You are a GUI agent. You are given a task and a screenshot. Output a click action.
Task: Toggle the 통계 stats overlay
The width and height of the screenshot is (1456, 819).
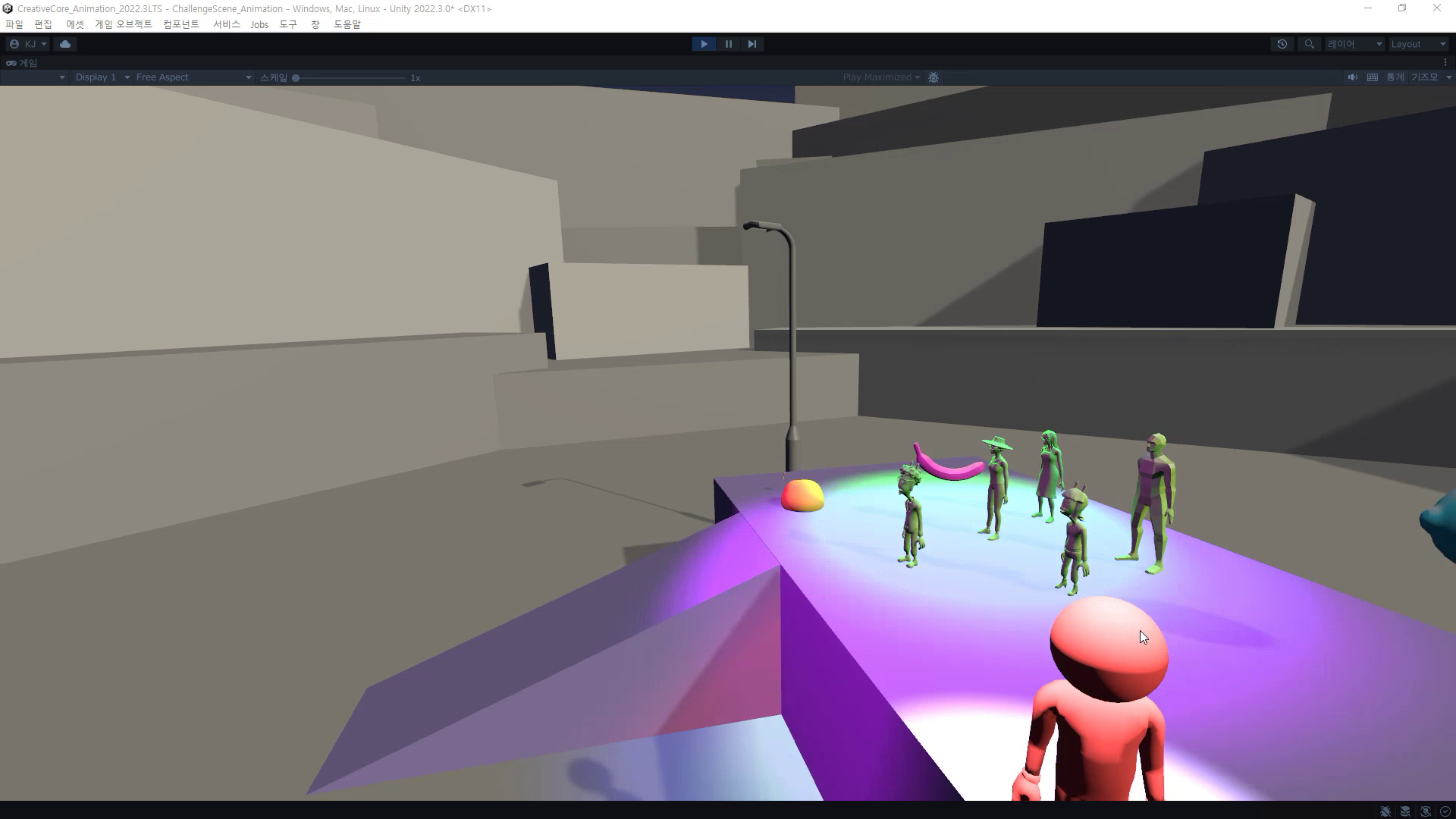(x=1394, y=77)
